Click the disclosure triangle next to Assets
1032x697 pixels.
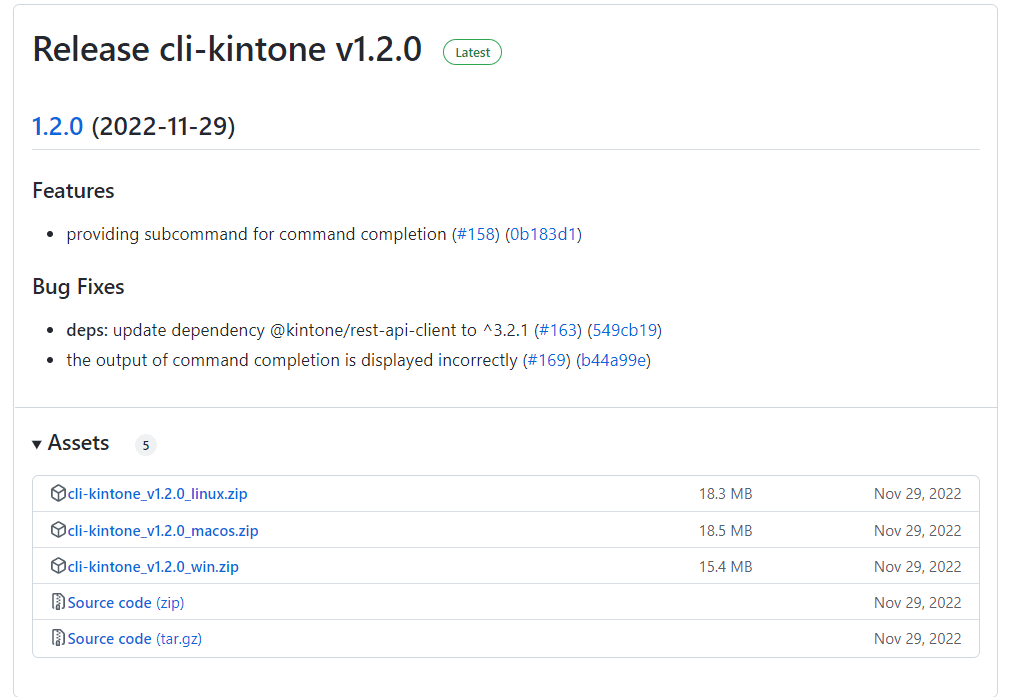tap(37, 443)
